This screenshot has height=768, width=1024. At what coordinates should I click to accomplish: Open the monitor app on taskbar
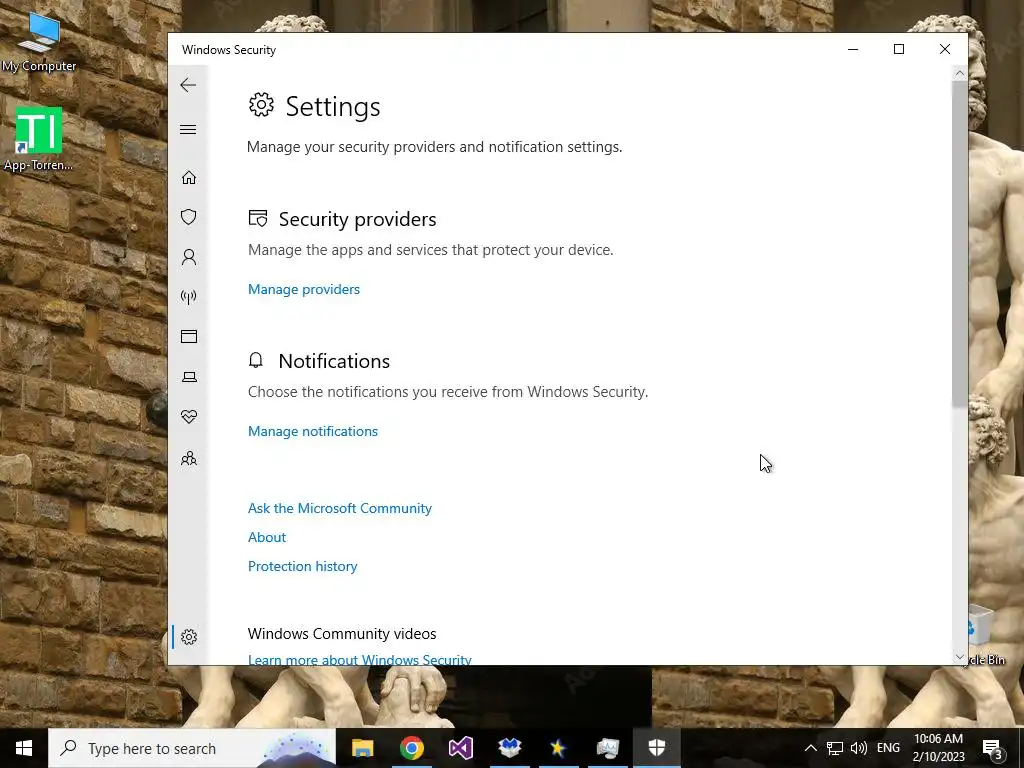(607, 748)
